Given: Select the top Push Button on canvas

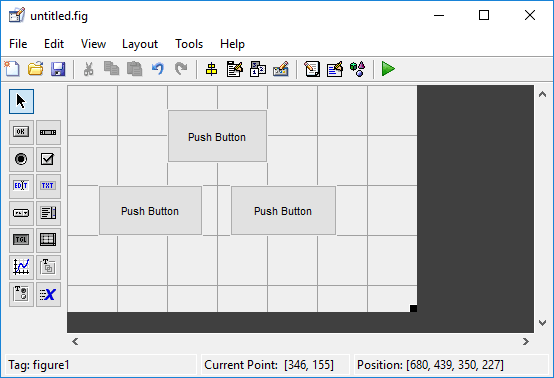Looking at the screenshot, I should point(217,136).
